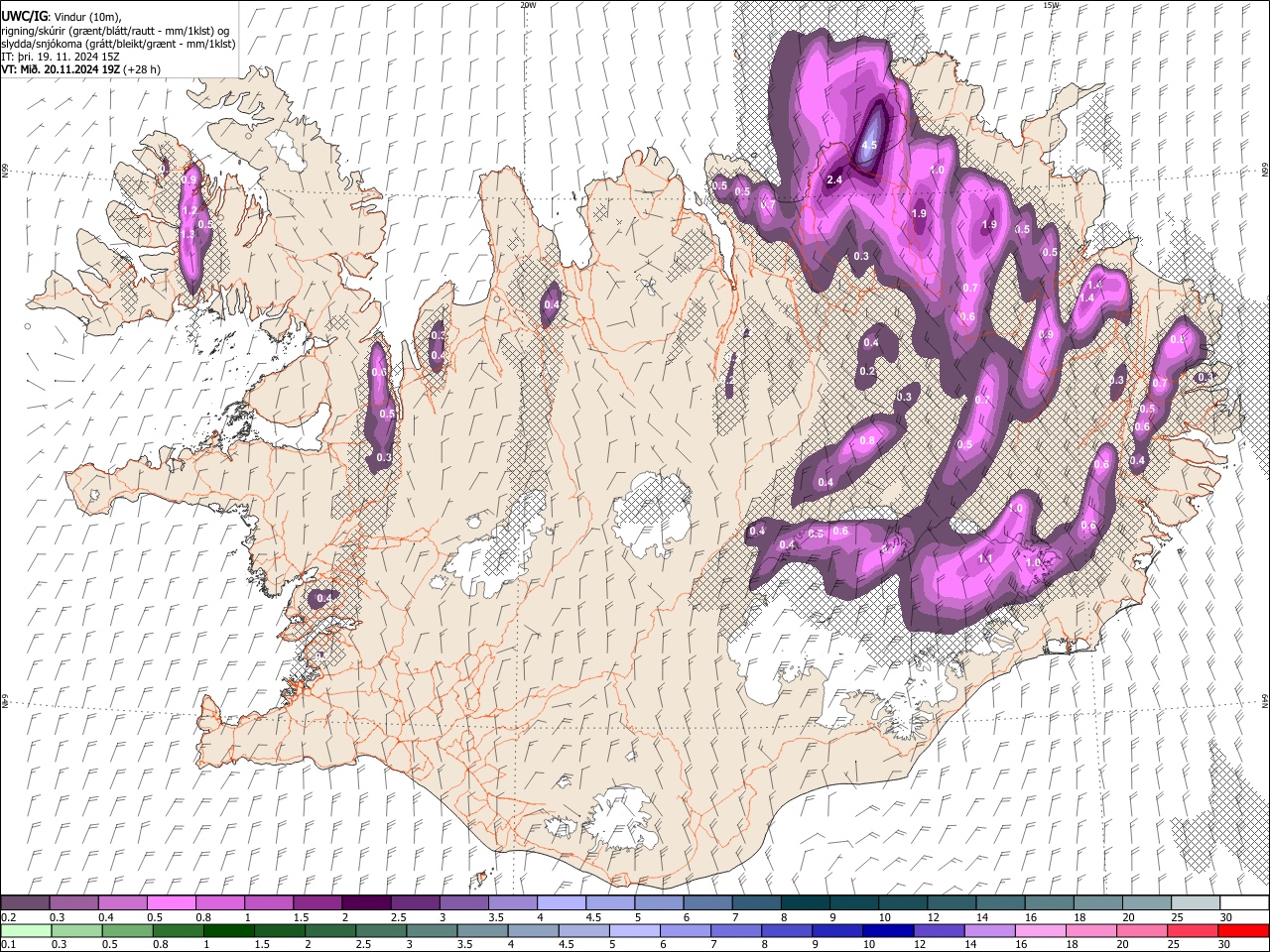
Task: Click the 1.3 value in the Westfjords
Action: tap(188, 234)
